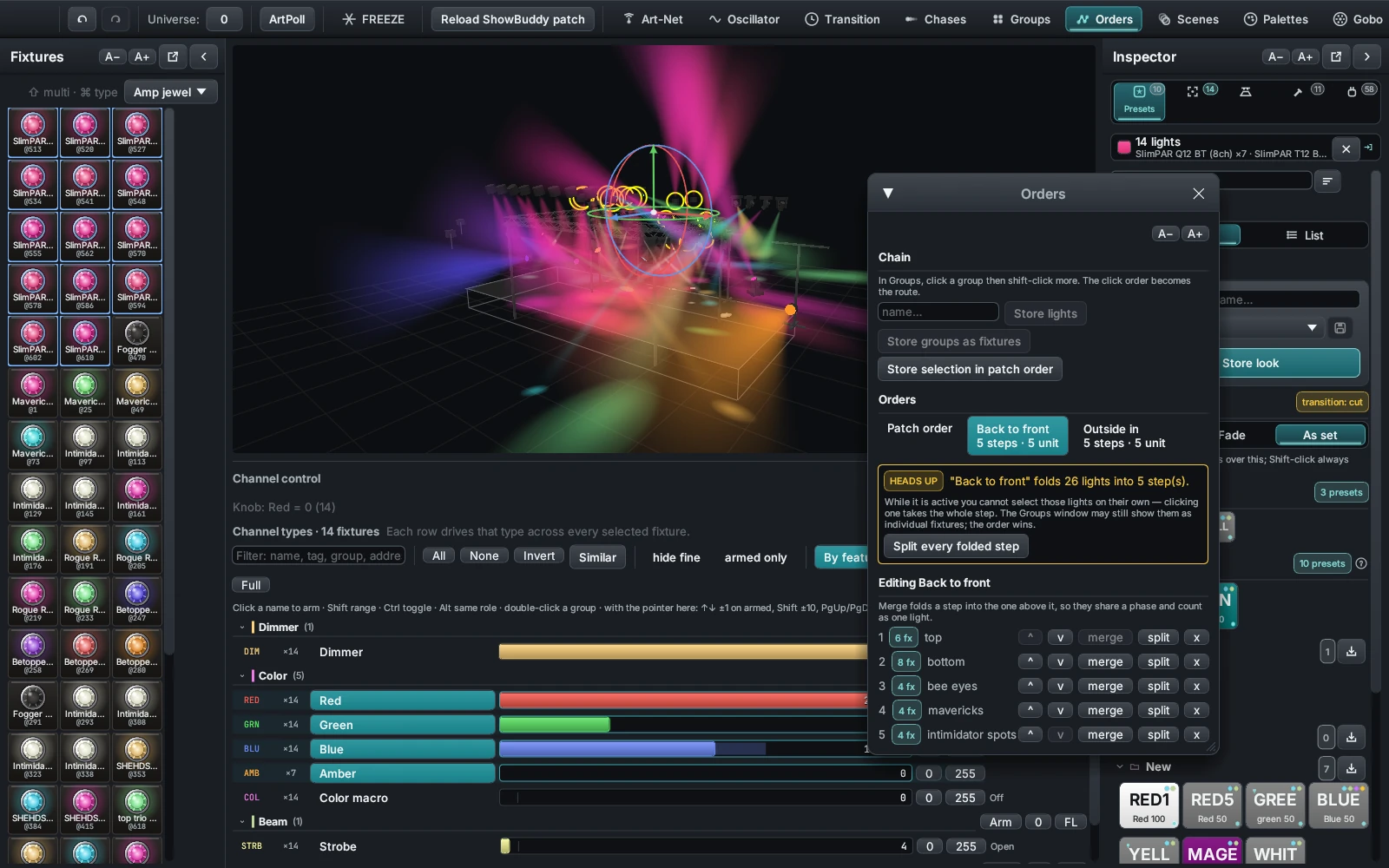1389x868 pixels.
Task: Click the sort lines icon in Inspector
Action: [1326, 181]
